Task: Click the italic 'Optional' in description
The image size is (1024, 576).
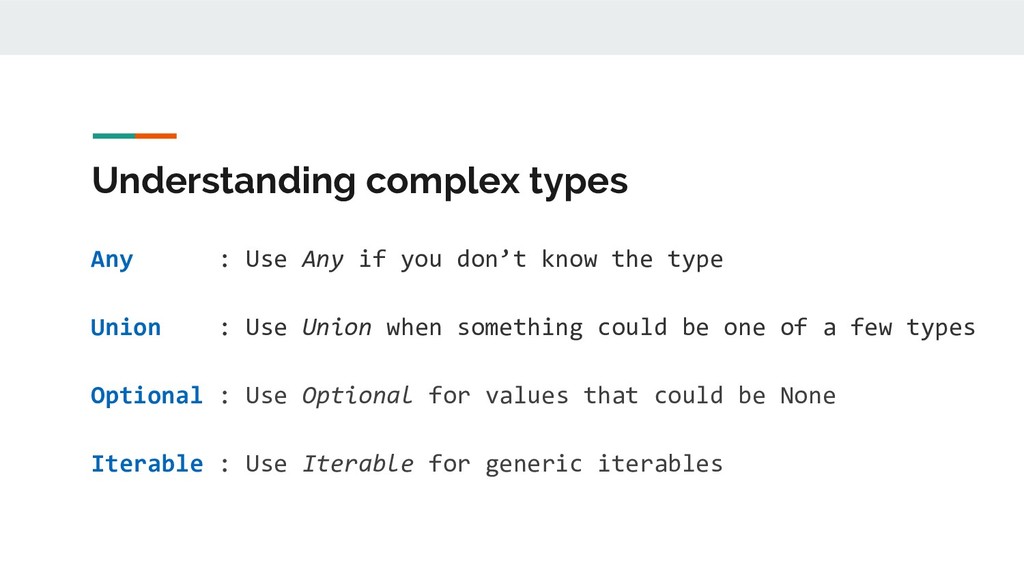Action: point(357,396)
